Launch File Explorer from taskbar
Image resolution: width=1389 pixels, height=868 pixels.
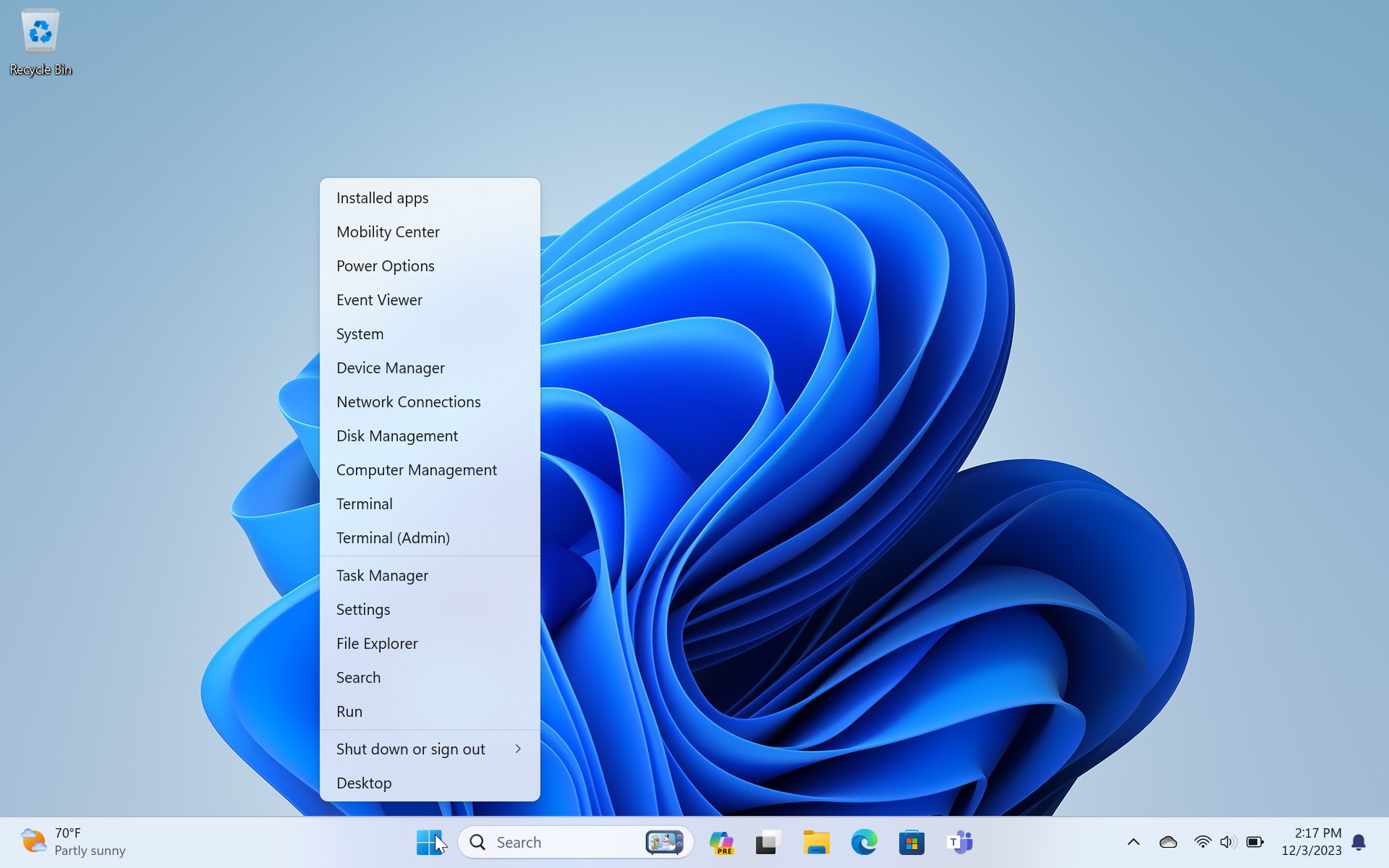point(816,842)
